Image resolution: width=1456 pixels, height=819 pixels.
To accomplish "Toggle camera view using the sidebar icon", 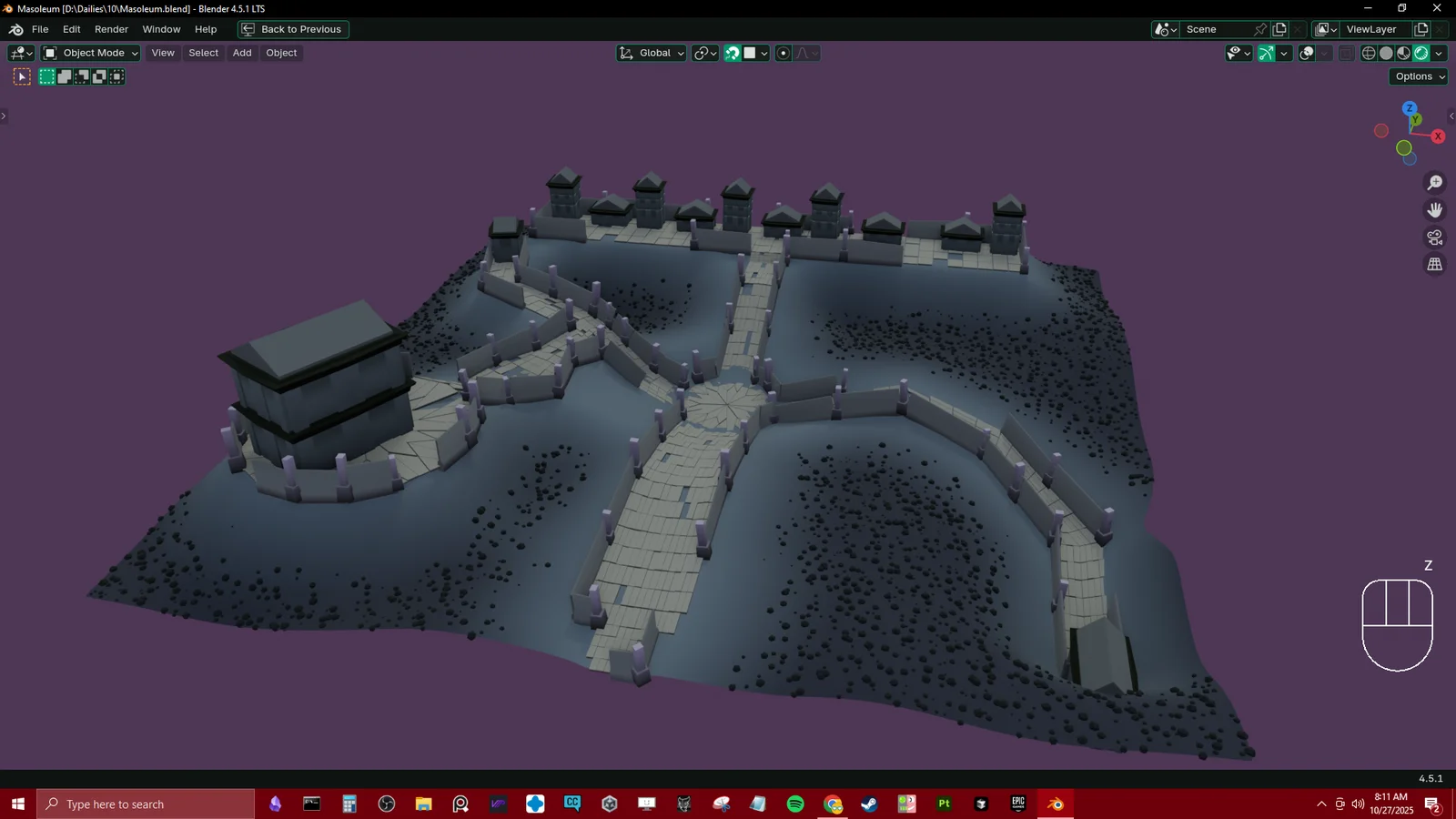I will [1435, 238].
